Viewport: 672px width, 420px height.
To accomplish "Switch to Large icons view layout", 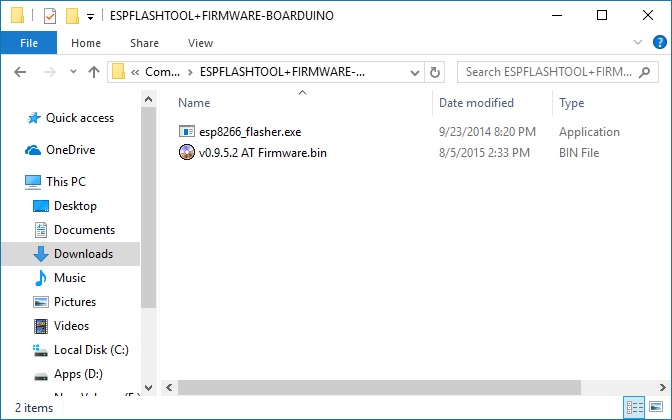I will pos(656,406).
